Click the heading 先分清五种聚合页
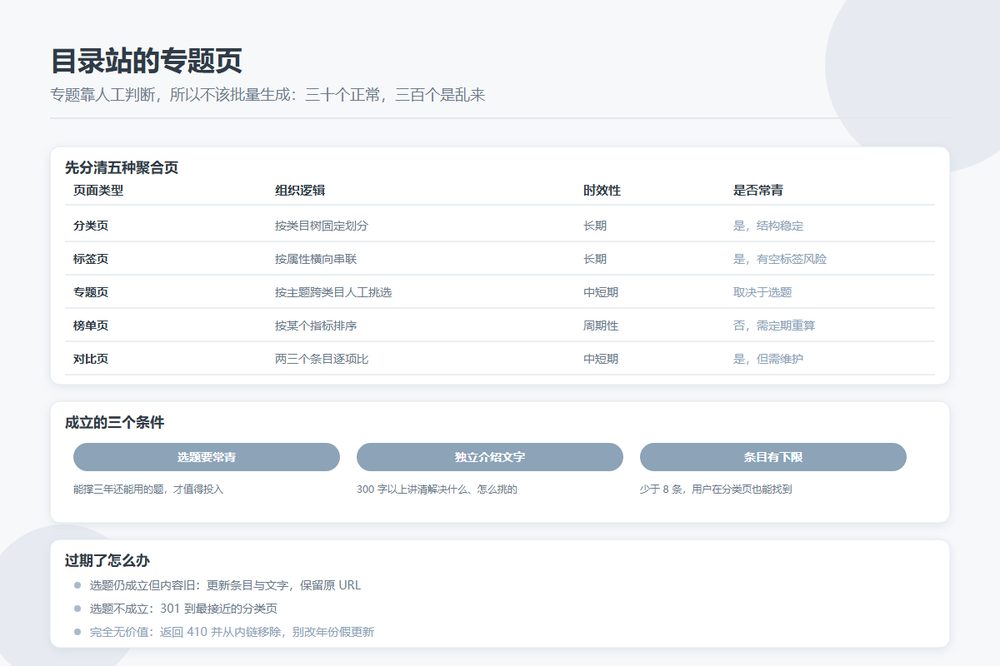 pos(121,168)
